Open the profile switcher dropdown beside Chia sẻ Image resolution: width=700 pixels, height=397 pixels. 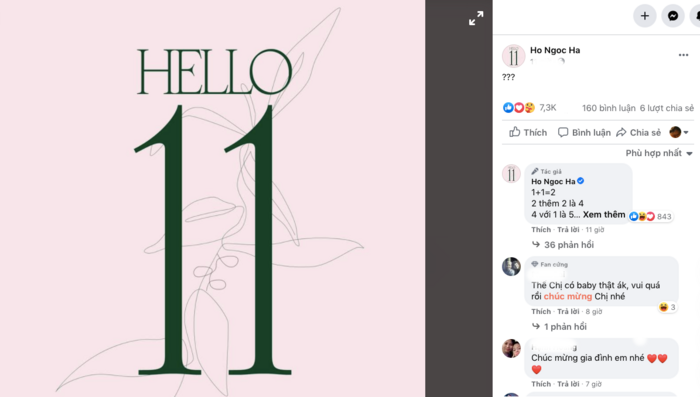pos(679,132)
